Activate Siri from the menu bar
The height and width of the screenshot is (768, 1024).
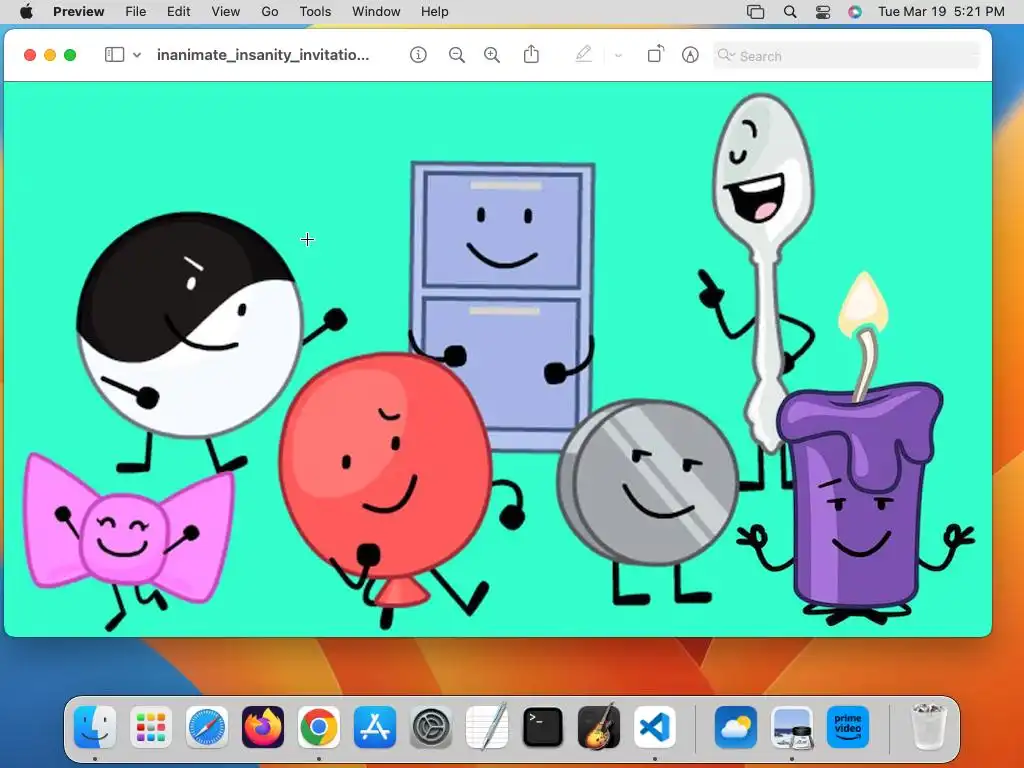click(855, 12)
